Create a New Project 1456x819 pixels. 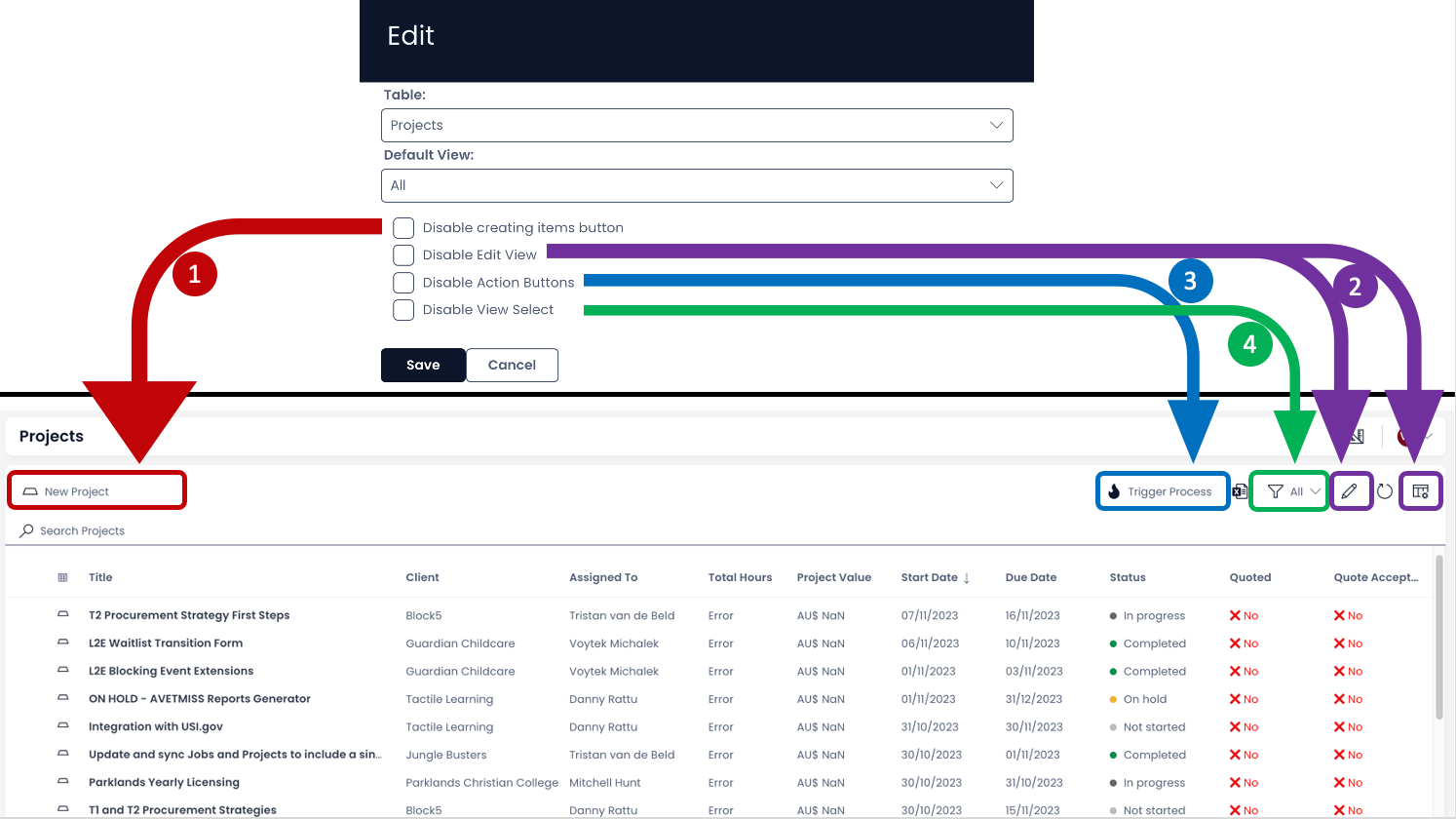point(96,490)
